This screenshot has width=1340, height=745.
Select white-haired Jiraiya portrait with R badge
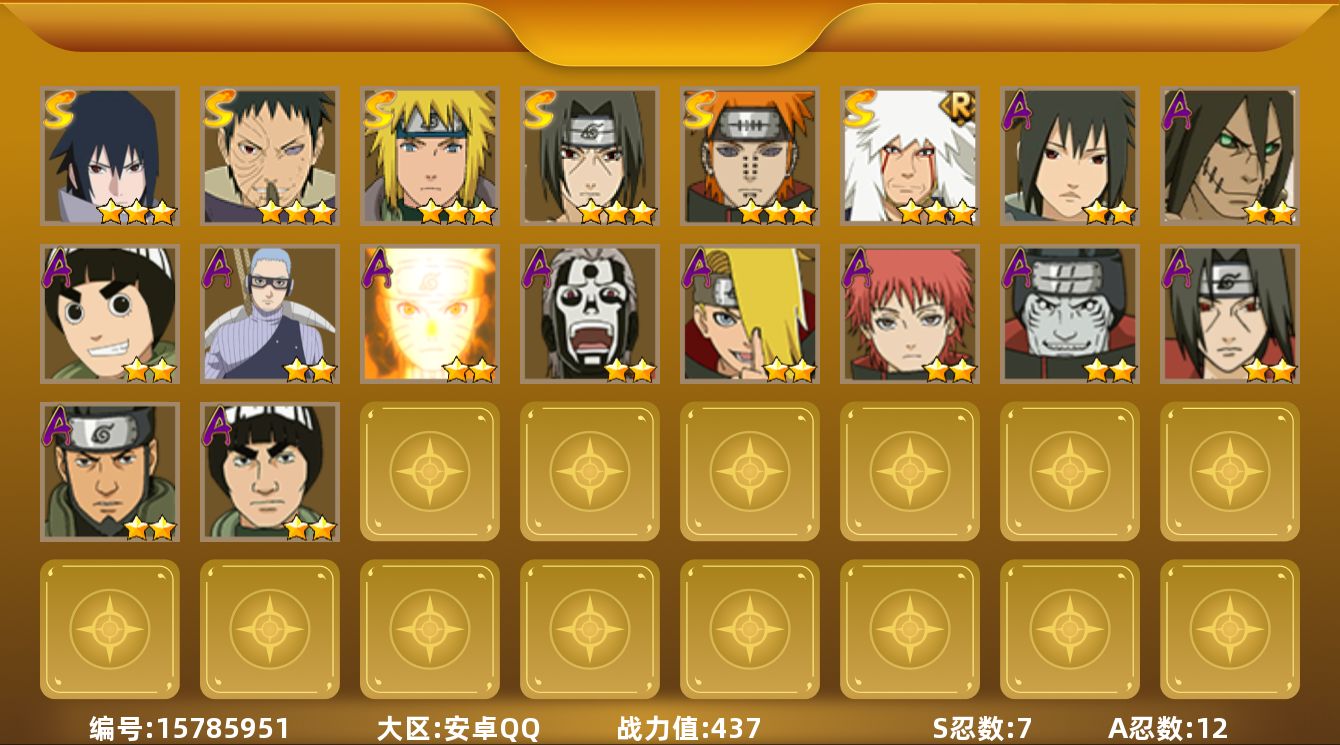pos(910,156)
